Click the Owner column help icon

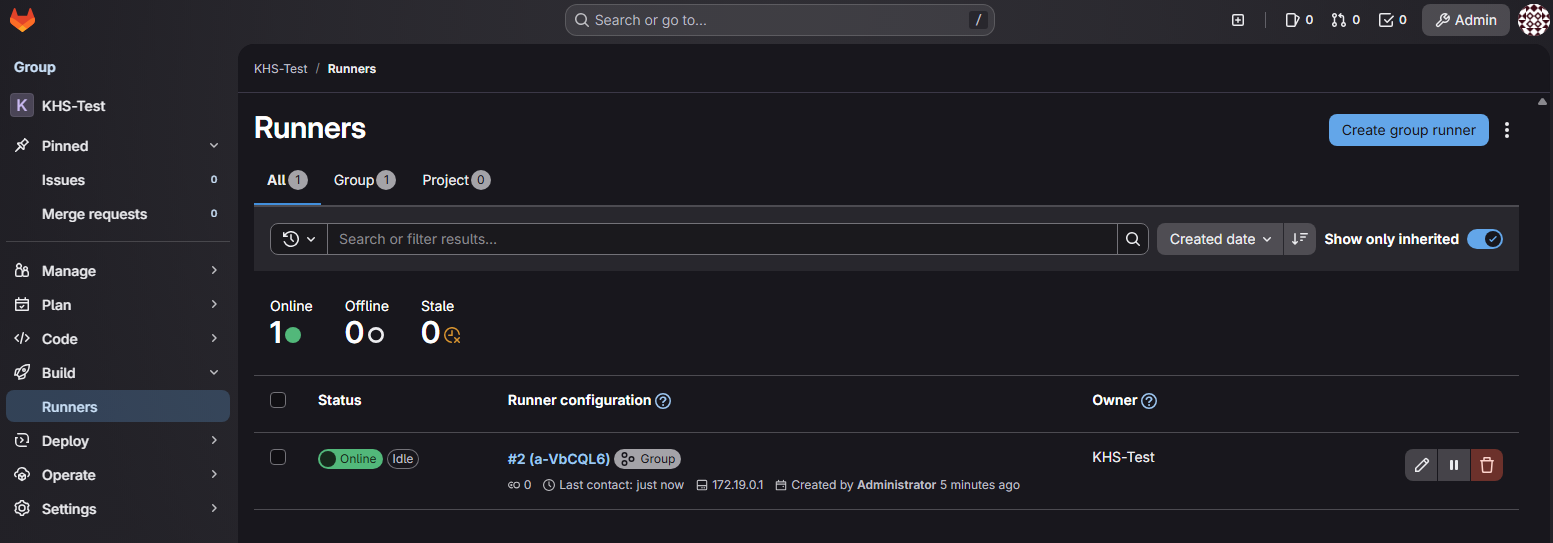click(1149, 401)
